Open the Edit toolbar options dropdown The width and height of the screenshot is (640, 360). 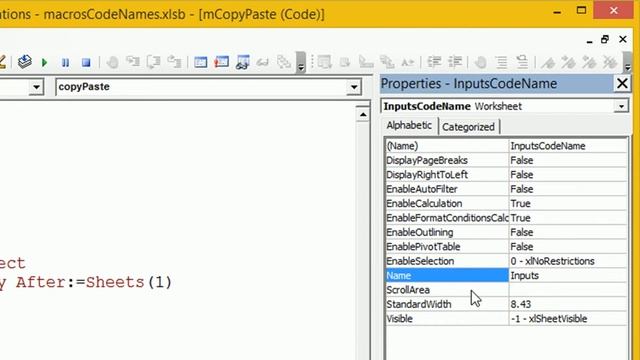coord(627,62)
